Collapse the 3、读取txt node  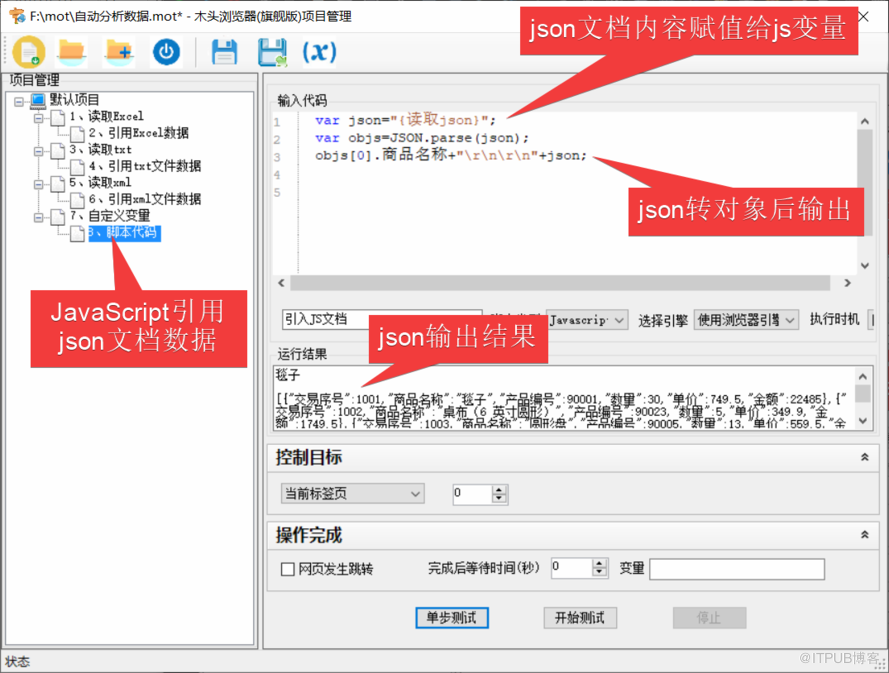click(x=39, y=151)
